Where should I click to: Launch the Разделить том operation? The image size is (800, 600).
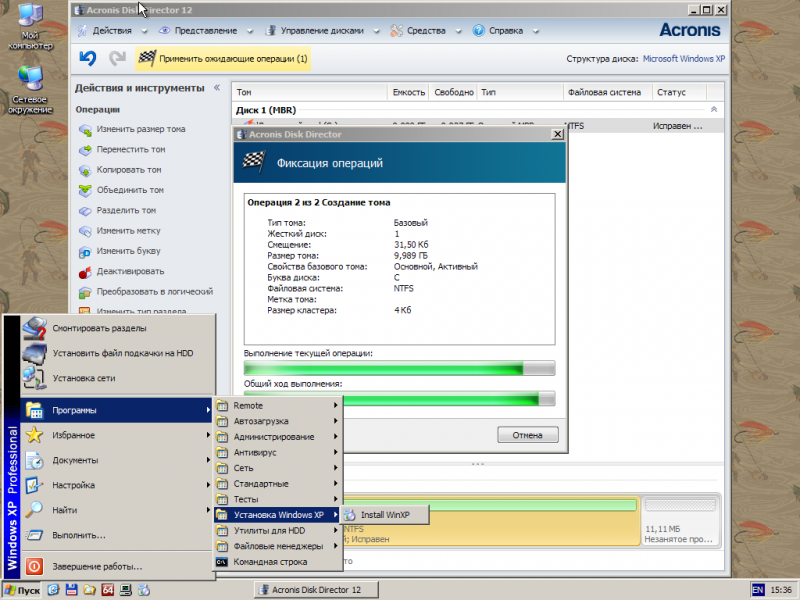117,210
